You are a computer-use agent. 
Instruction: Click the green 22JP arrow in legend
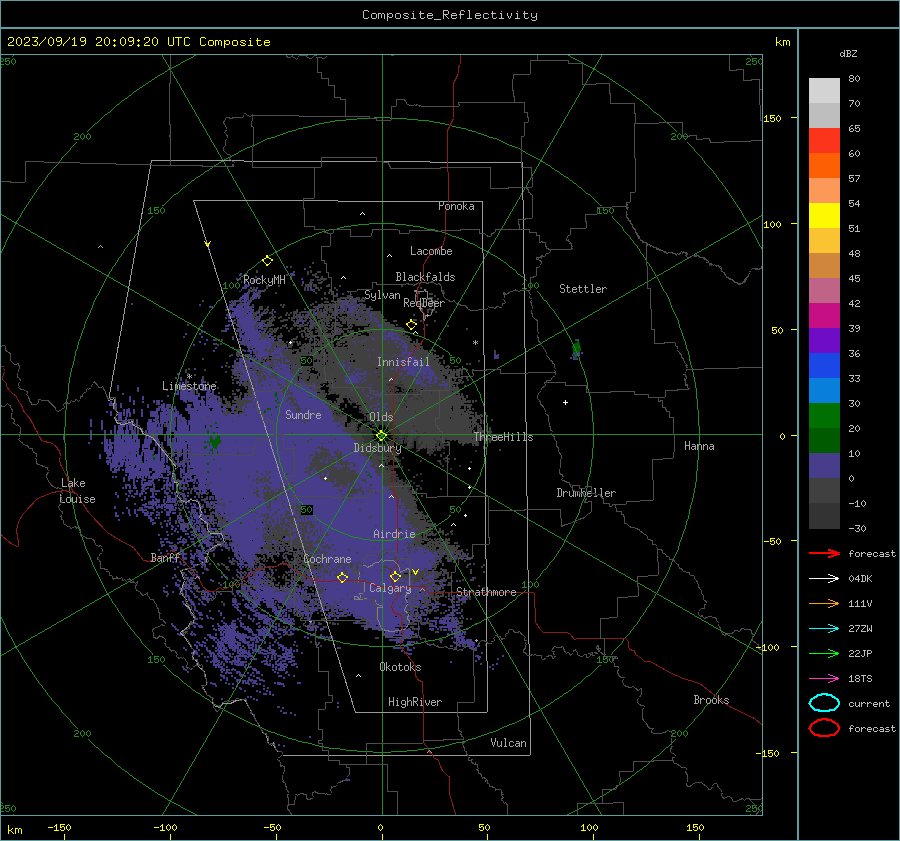pos(824,653)
